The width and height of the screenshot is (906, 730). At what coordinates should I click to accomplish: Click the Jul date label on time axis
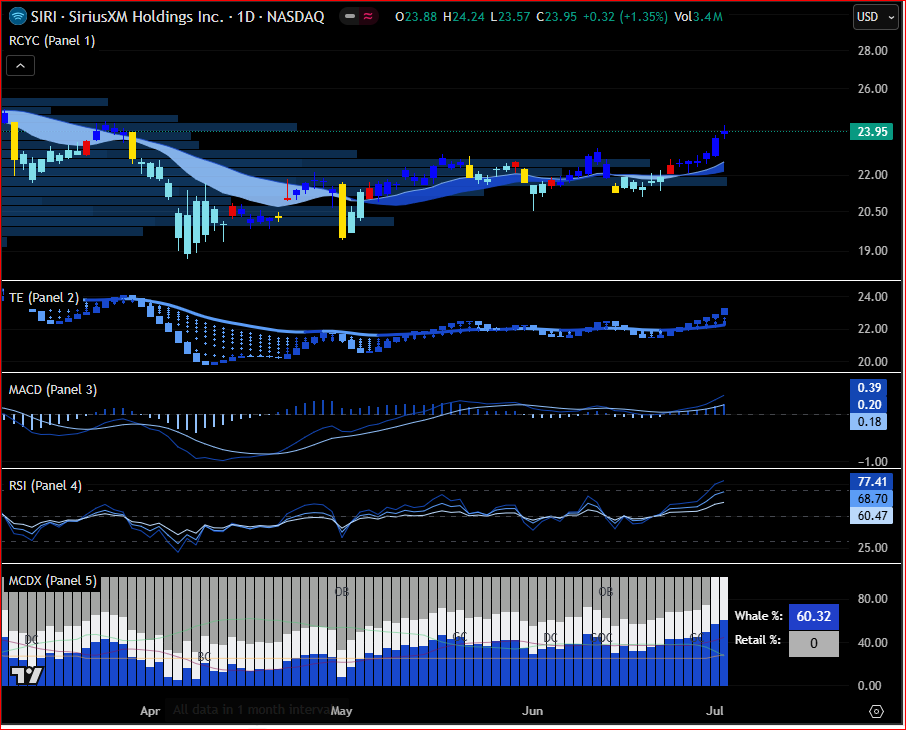pos(715,711)
